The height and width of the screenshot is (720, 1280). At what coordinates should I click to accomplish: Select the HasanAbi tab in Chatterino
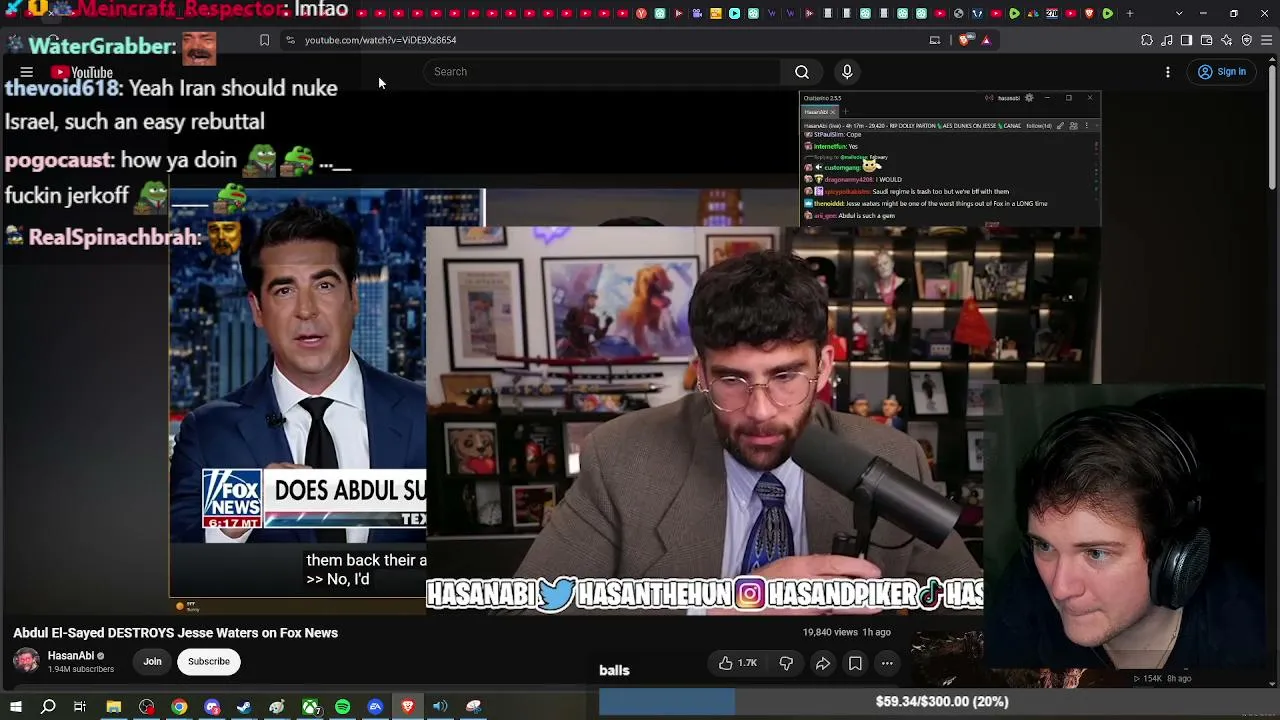(x=821, y=112)
